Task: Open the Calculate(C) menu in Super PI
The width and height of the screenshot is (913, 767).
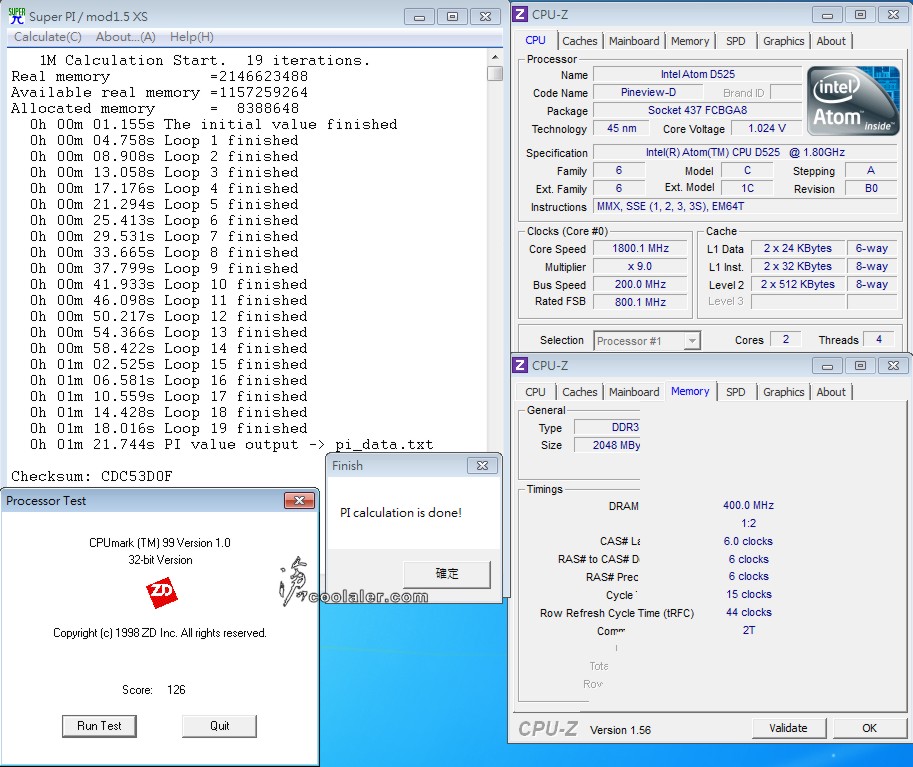Action: click(48, 37)
